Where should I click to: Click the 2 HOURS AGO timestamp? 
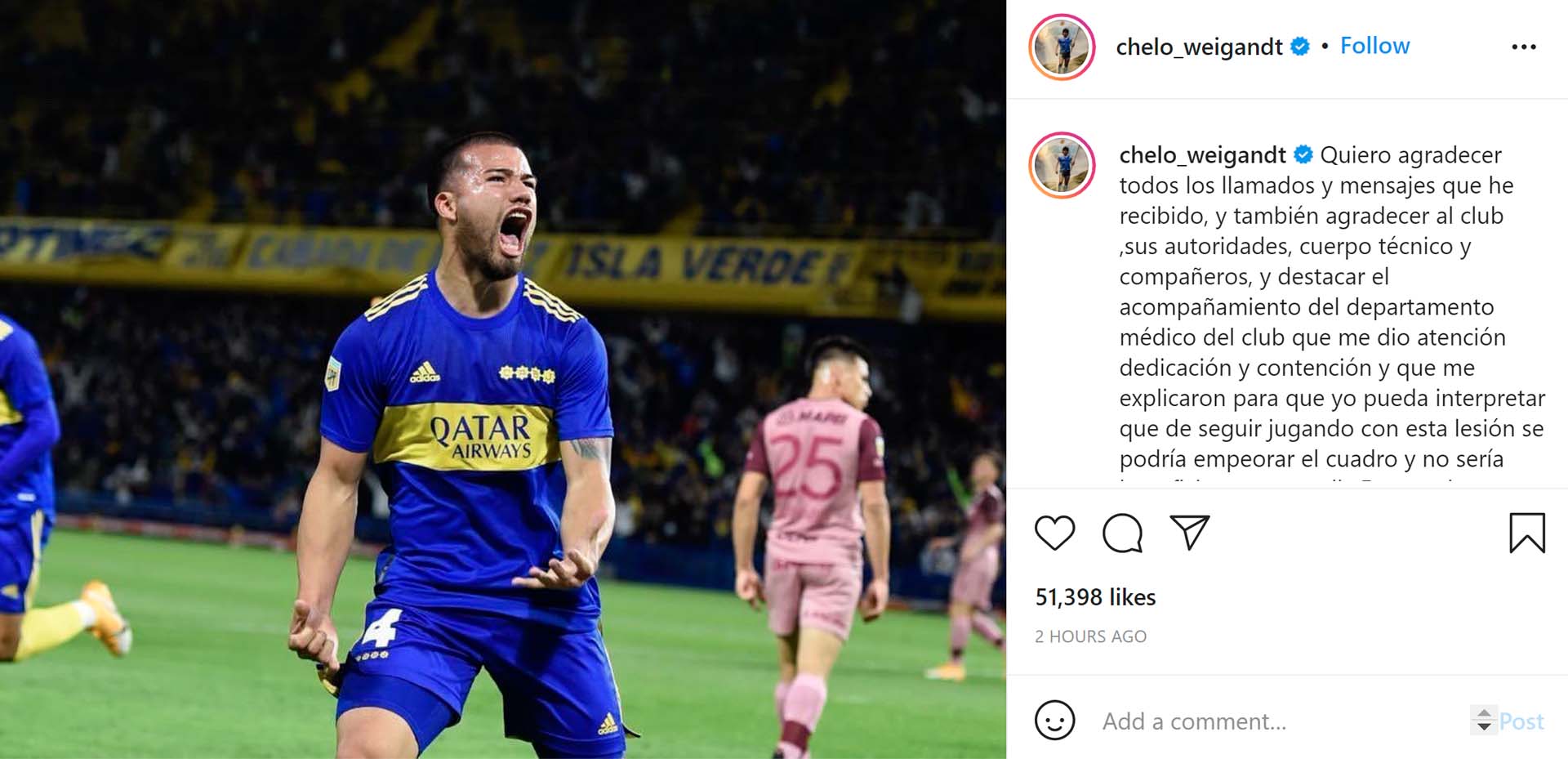(x=1090, y=636)
